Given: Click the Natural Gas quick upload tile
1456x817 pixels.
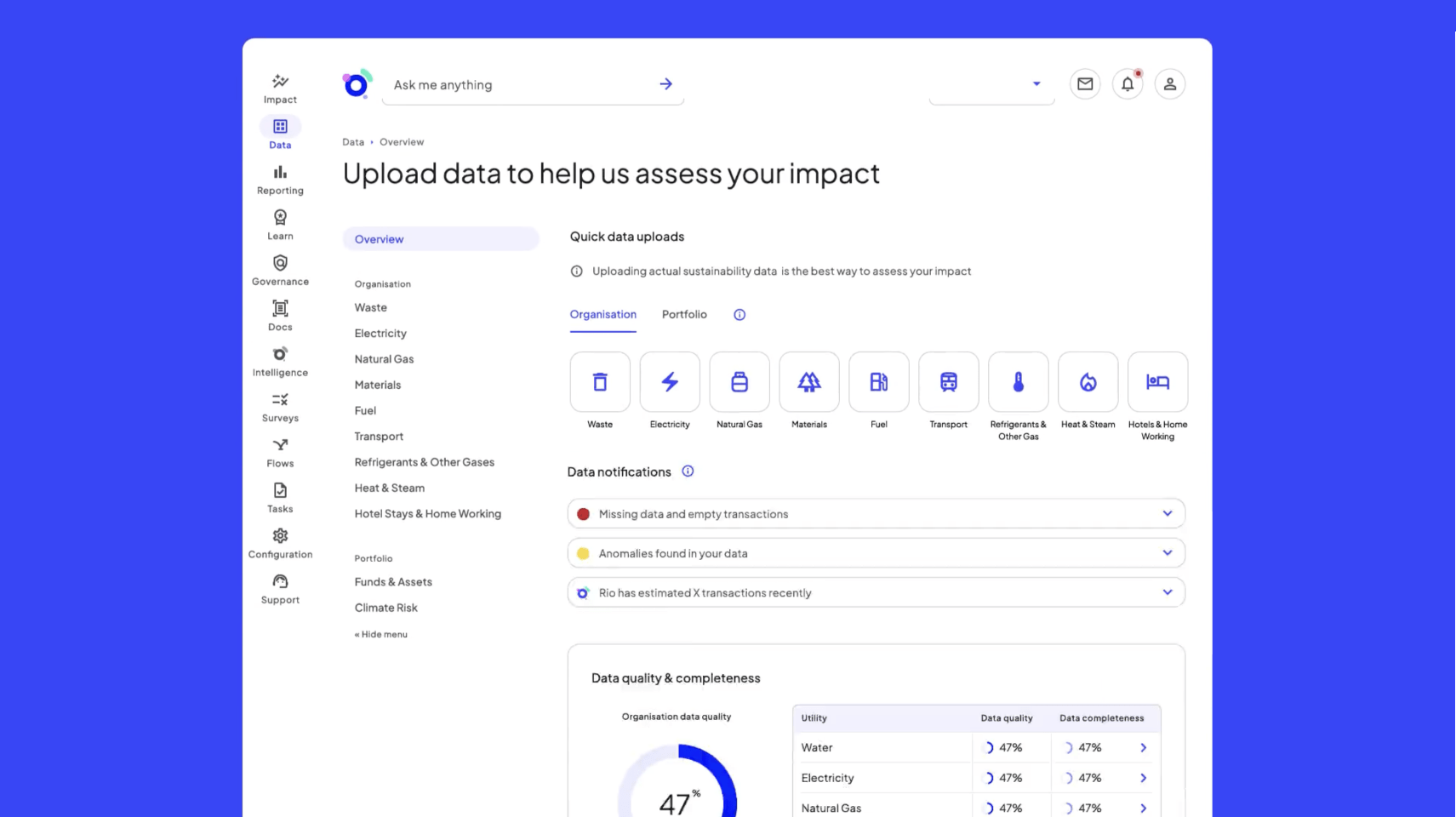Looking at the screenshot, I should tap(739, 382).
